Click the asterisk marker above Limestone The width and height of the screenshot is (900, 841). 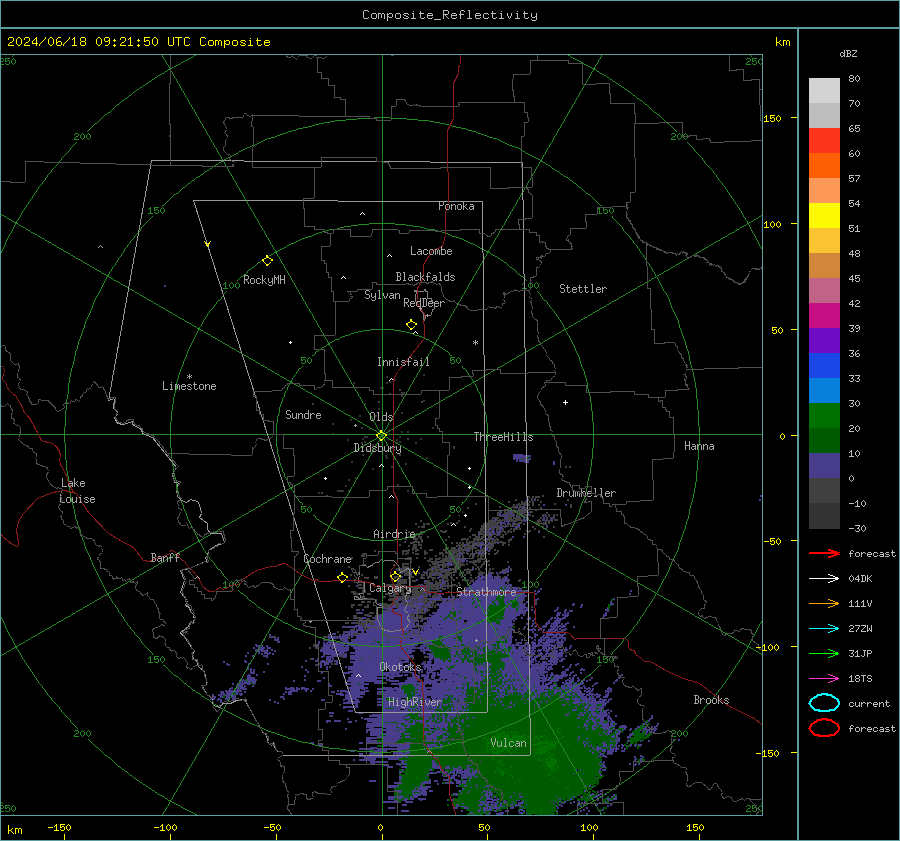click(189, 377)
